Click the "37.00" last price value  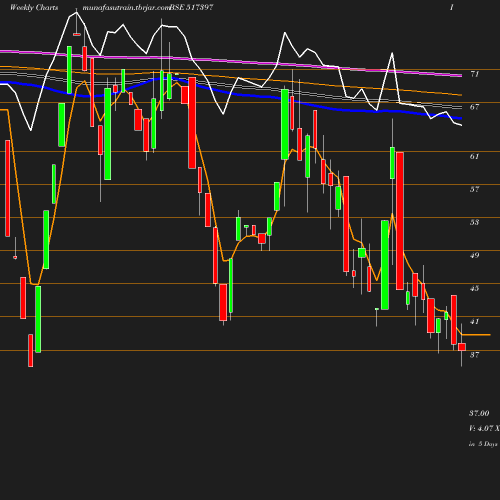(479, 413)
